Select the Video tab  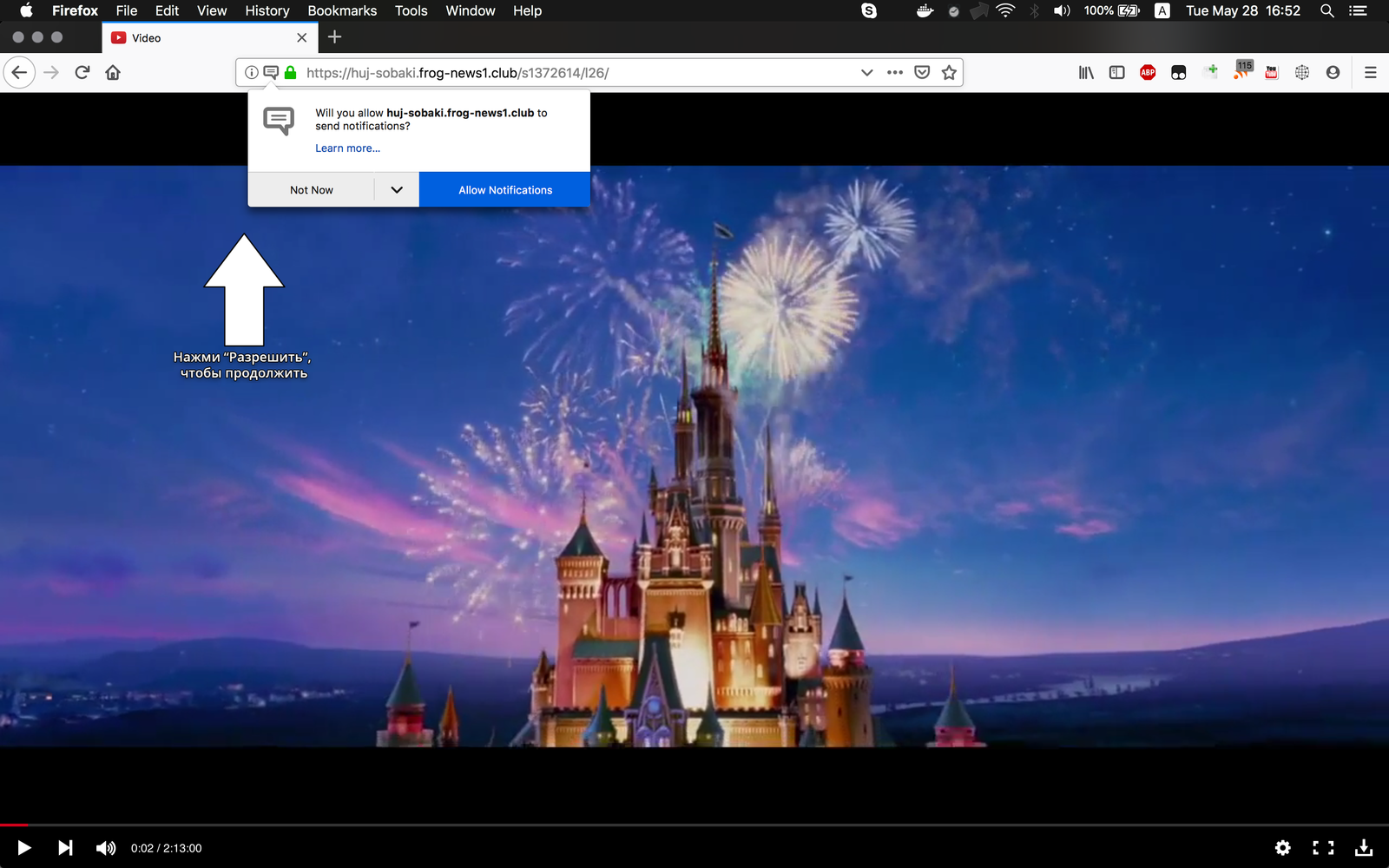click(x=210, y=38)
